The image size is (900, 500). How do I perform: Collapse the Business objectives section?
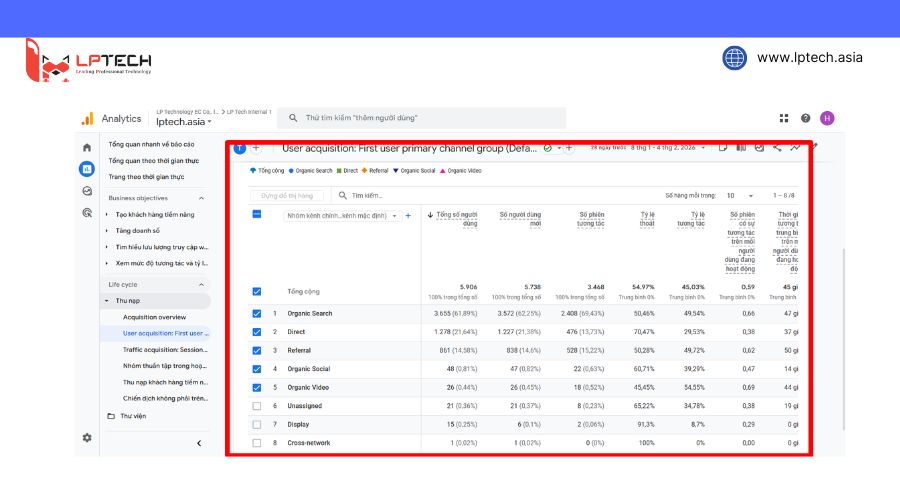[x=201, y=198]
